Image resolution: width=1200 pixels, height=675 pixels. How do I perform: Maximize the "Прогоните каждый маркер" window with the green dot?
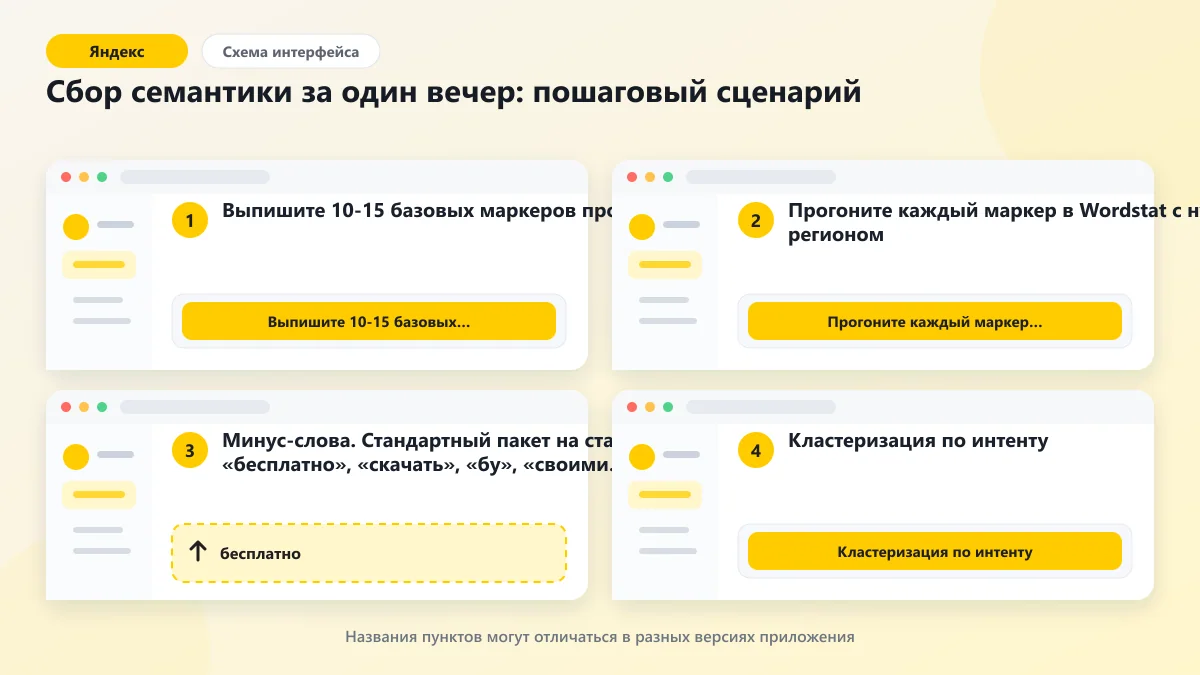668,177
